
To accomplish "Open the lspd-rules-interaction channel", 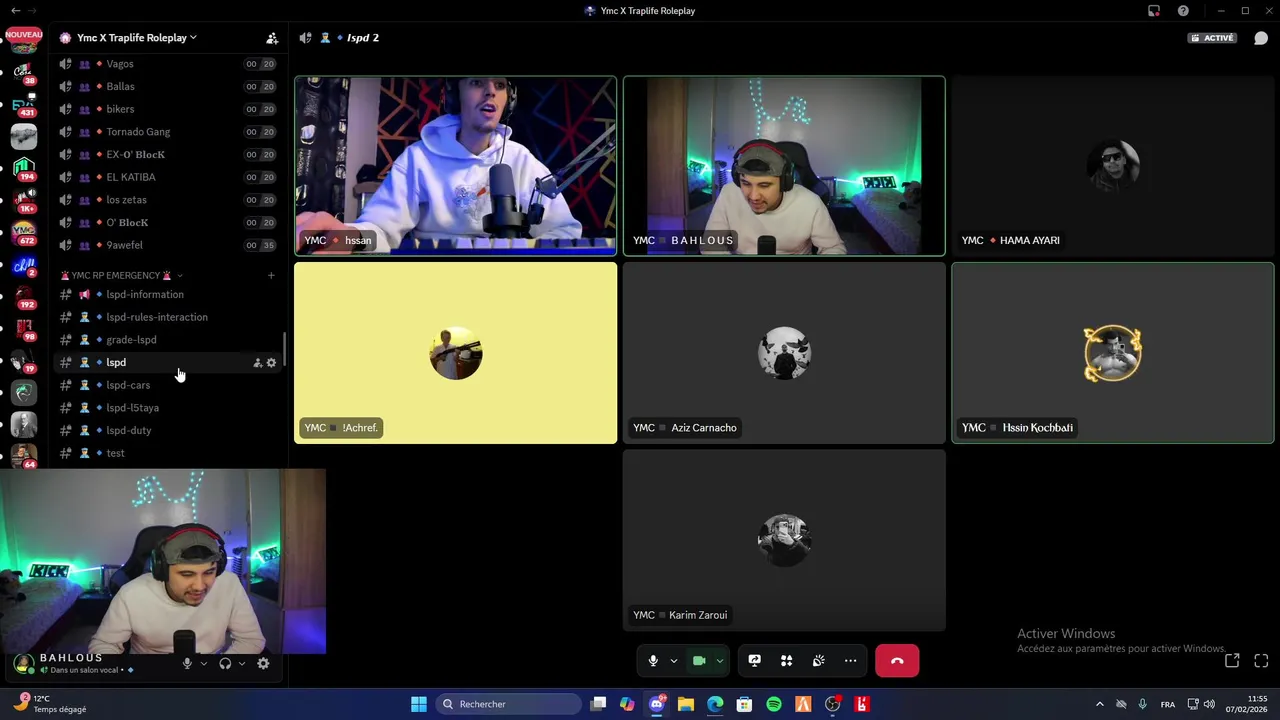I will [168, 317].
